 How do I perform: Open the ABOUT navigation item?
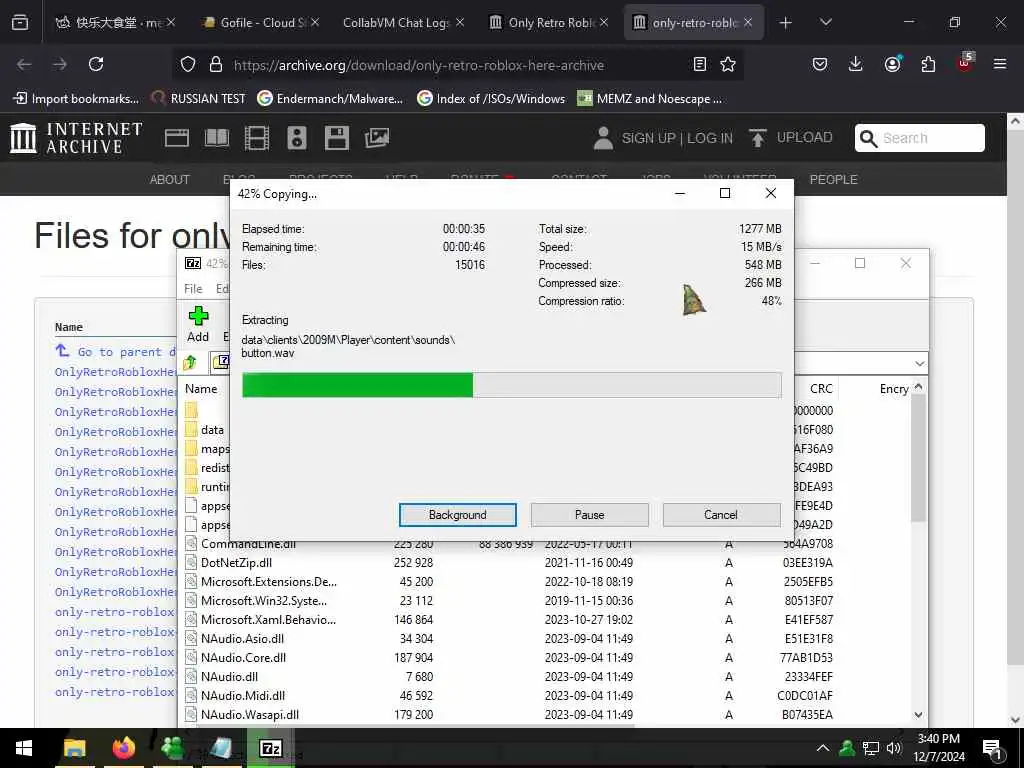pyautogui.click(x=169, y=180)
